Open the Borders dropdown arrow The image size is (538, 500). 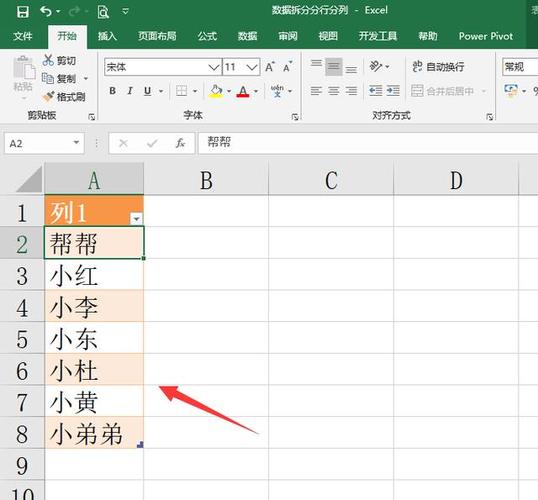click(195, 91)
